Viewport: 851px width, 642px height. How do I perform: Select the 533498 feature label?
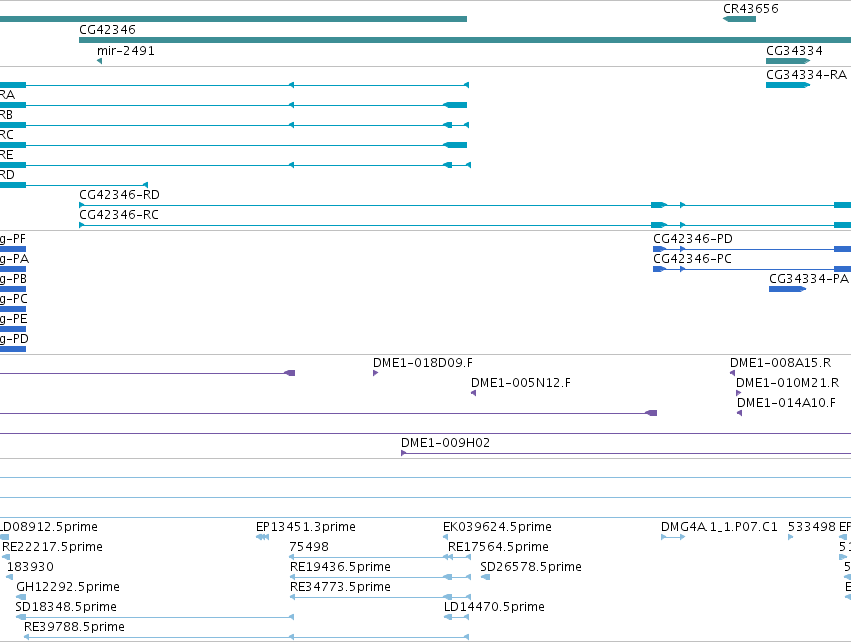(x=811, y=526)
